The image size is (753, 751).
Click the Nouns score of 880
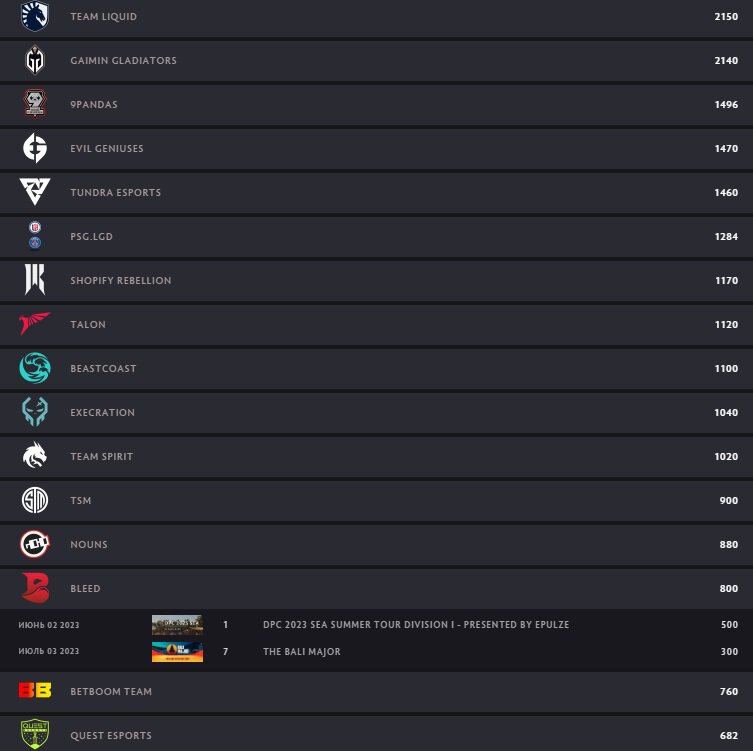coord(729,545)
